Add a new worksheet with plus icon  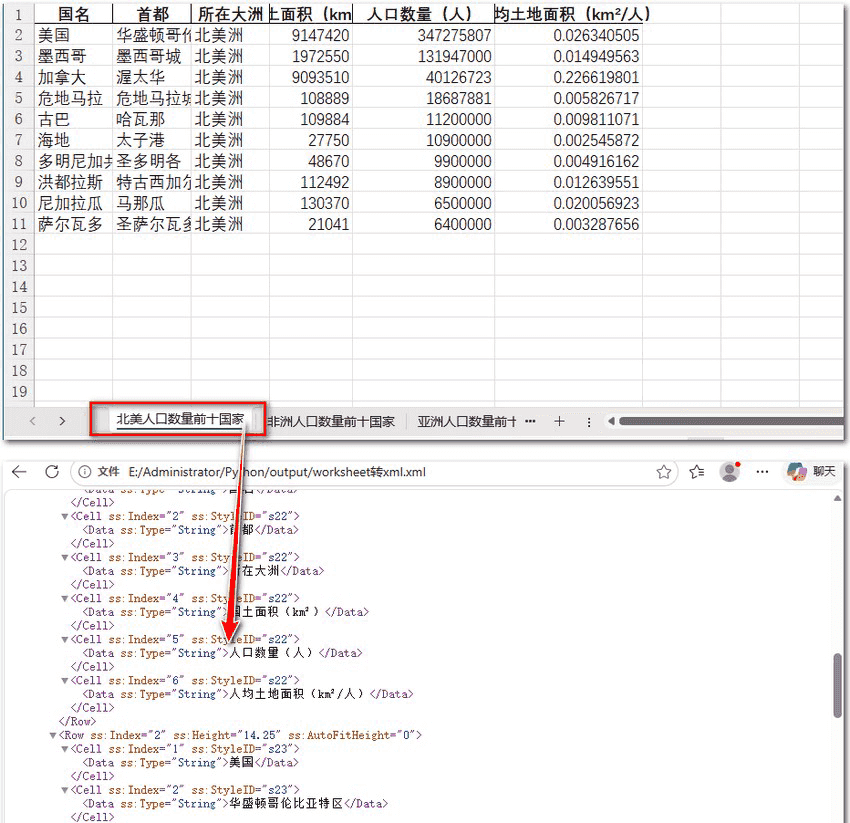559,421
